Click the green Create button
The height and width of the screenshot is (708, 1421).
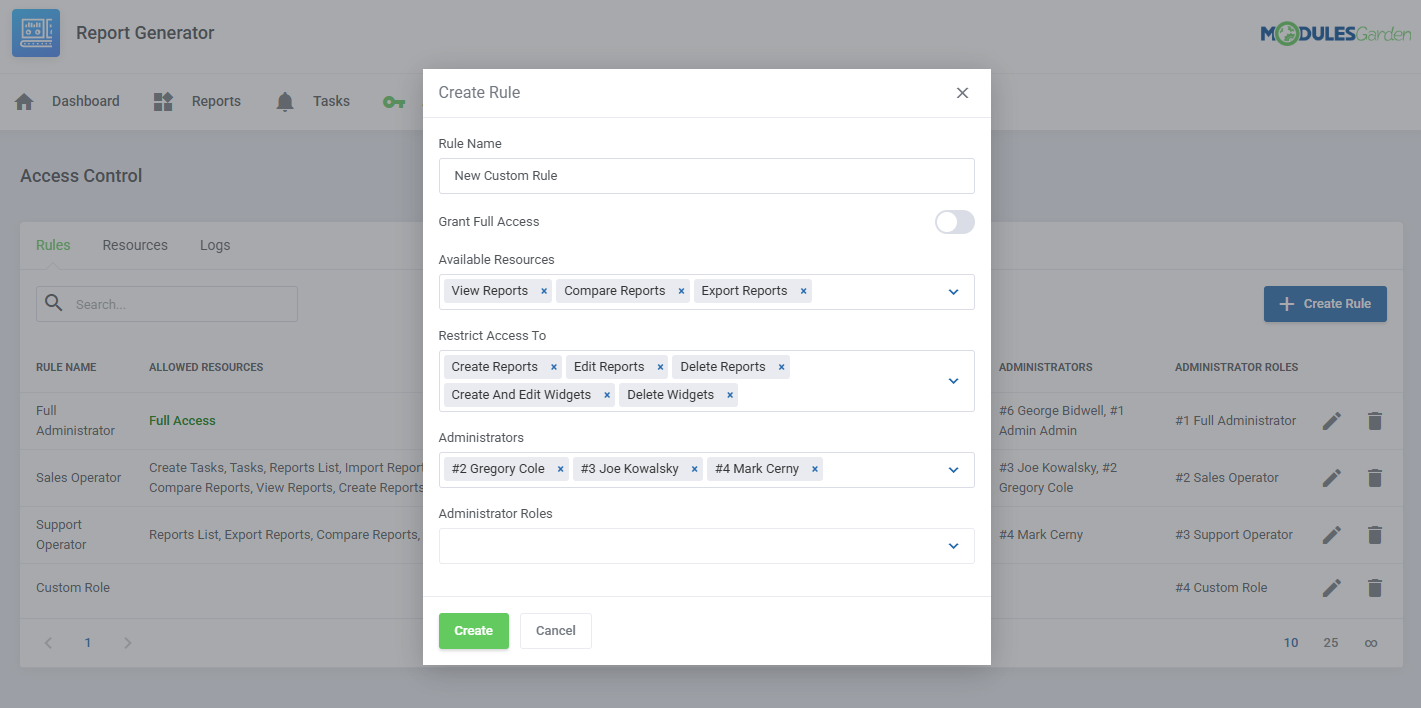473,631
